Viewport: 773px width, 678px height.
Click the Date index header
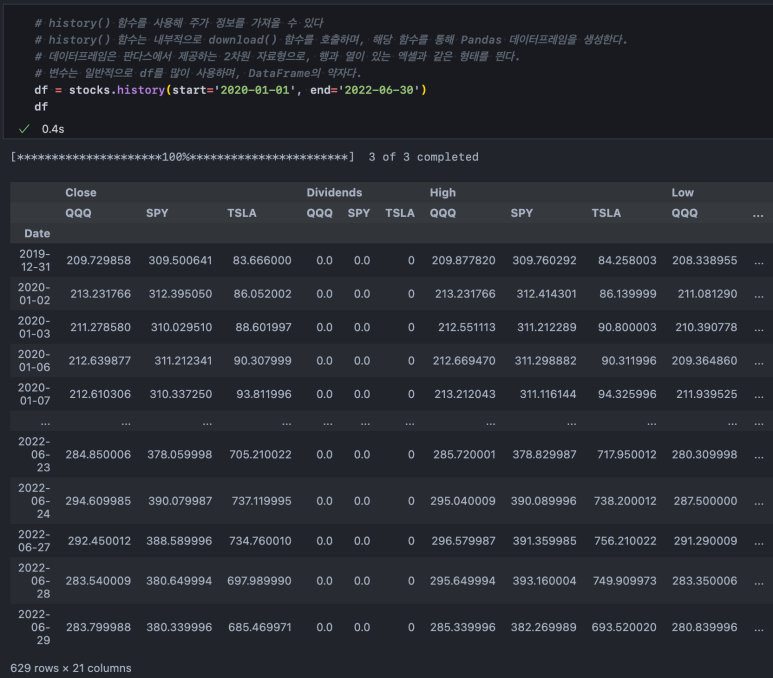(37, 233)
